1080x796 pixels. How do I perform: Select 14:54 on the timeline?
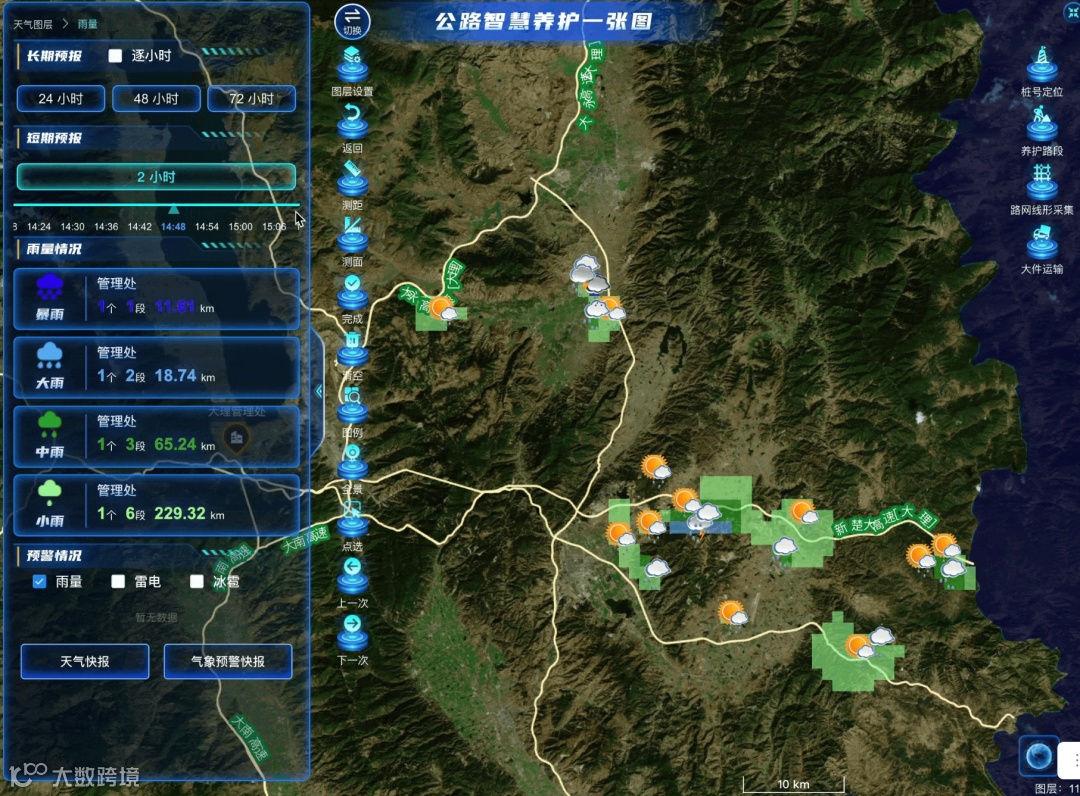pos(207,227)
